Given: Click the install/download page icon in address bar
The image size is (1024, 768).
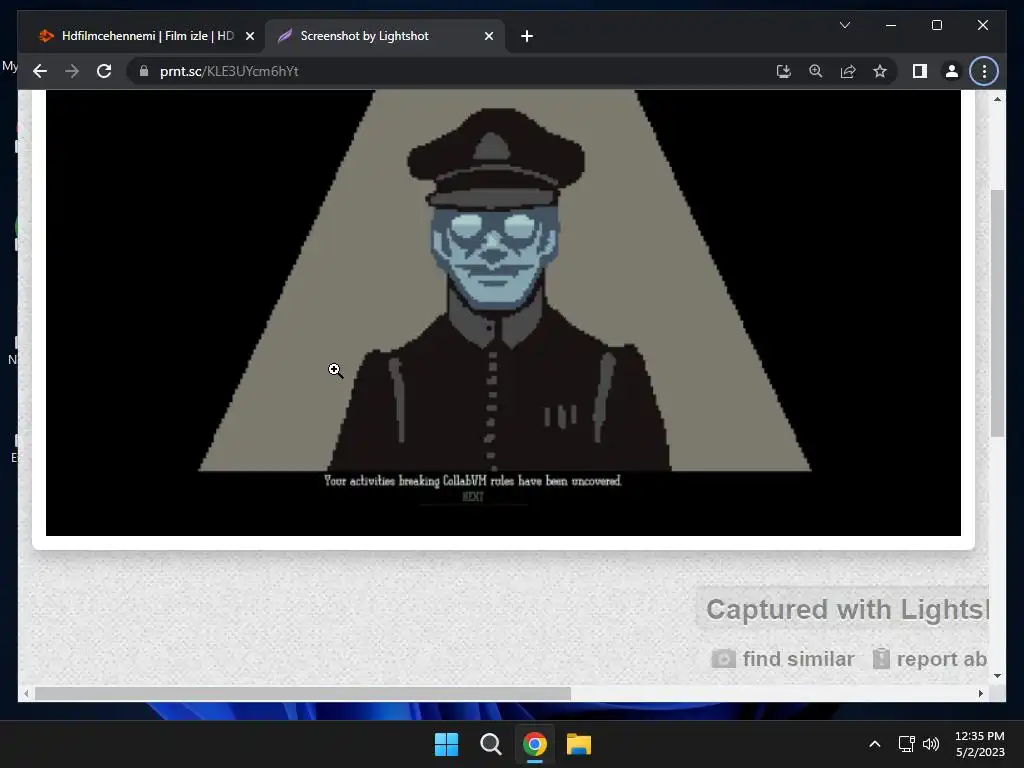Looking at the screenshot, I should pos(784,71).
